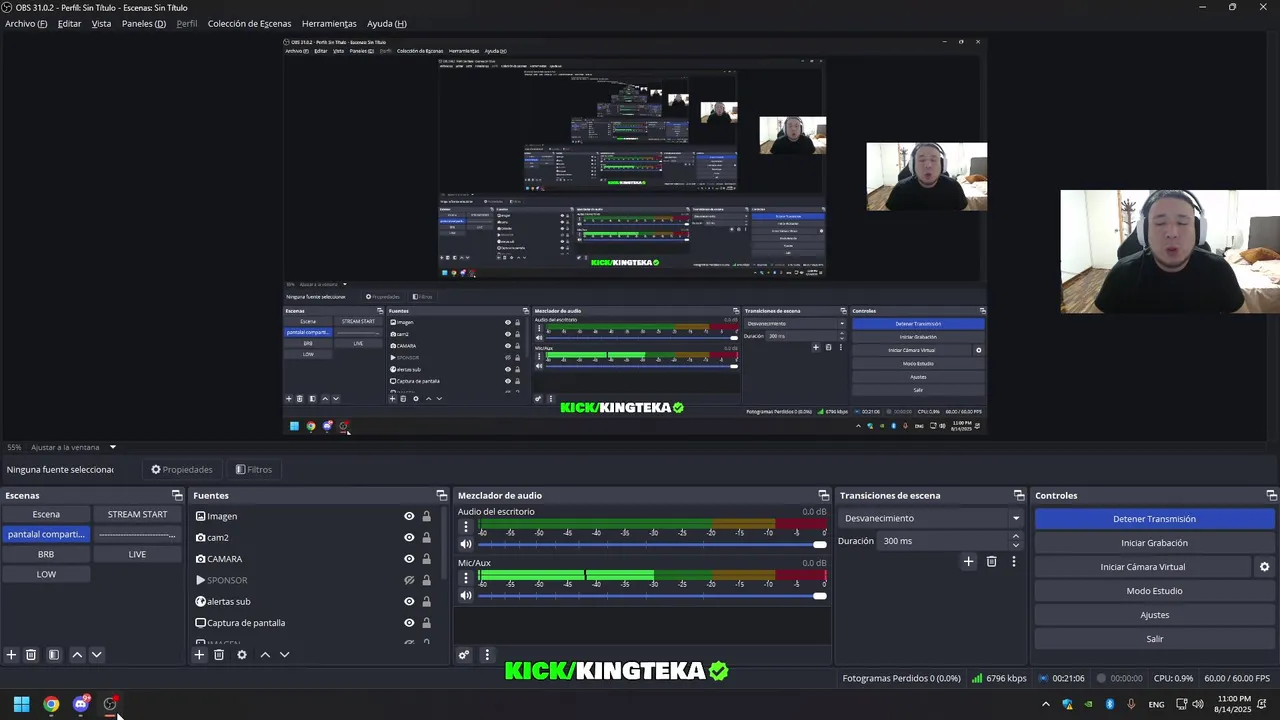
Task: Pop out the Fuentes panel
Action: [x=442, y=496]
